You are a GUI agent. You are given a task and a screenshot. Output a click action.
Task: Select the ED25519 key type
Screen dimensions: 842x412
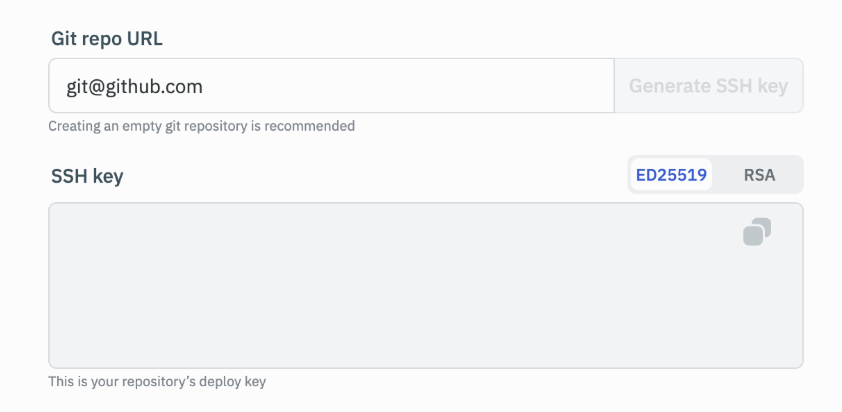coord(671,175)
